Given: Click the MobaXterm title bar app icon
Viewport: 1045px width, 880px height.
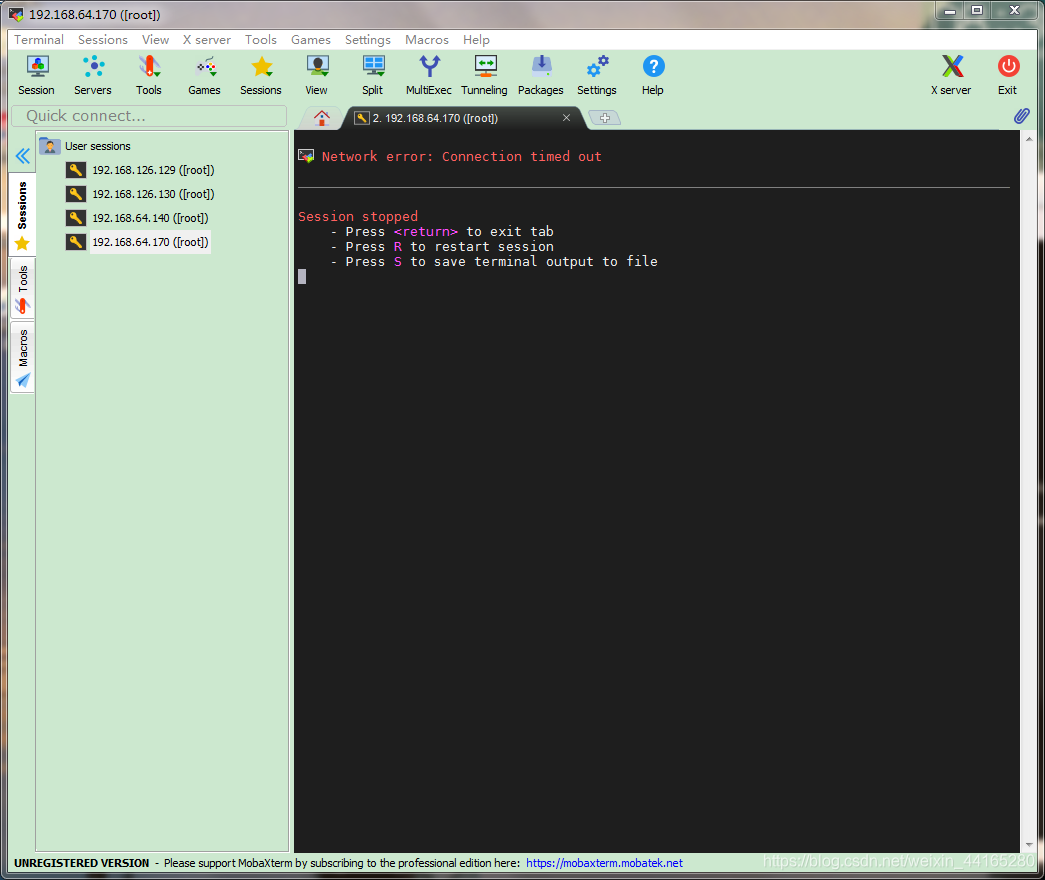Looking at the screenshot, I should (x=16, y=14).
